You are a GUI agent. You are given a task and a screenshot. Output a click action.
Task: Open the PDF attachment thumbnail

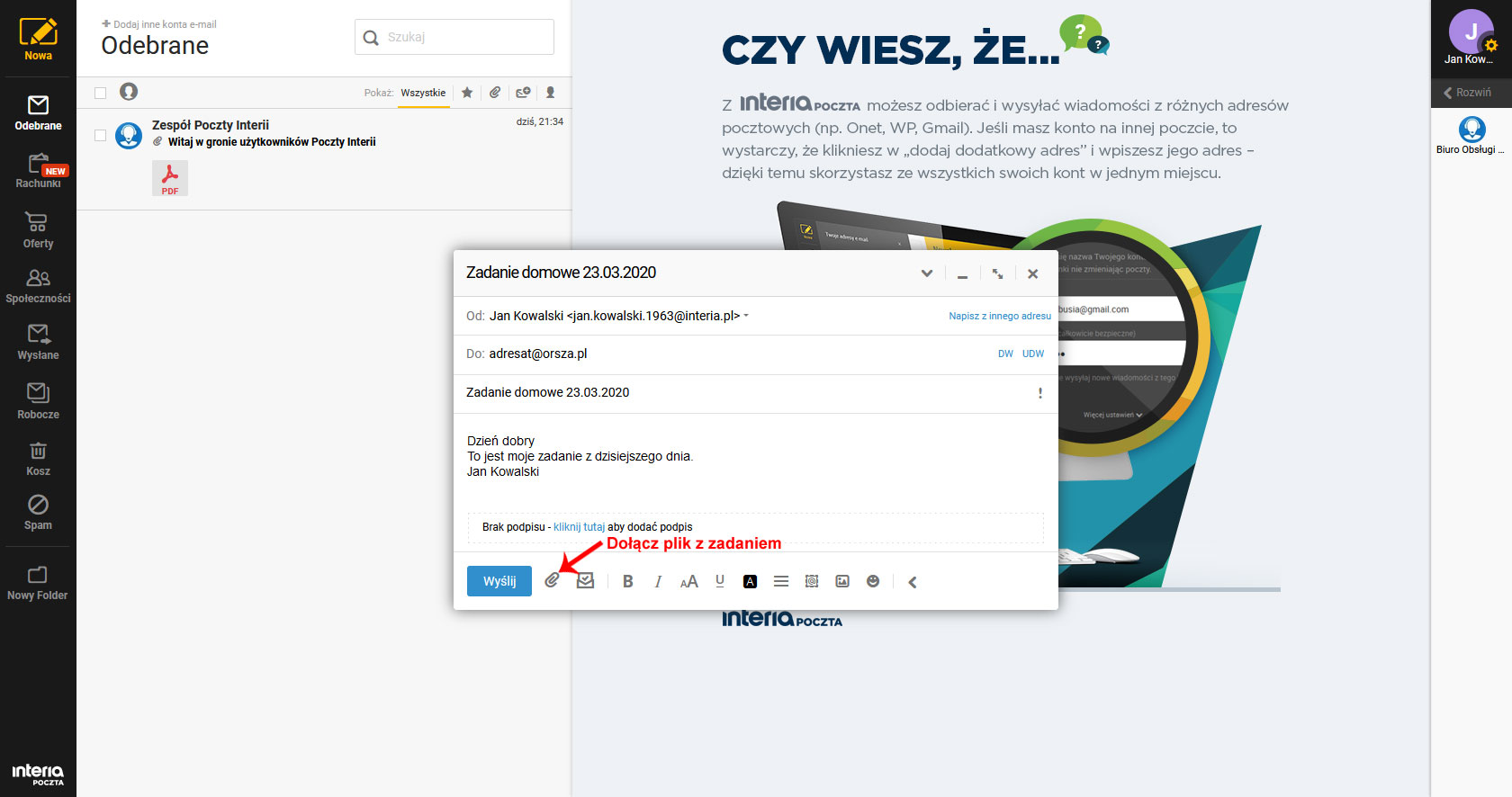170,178
